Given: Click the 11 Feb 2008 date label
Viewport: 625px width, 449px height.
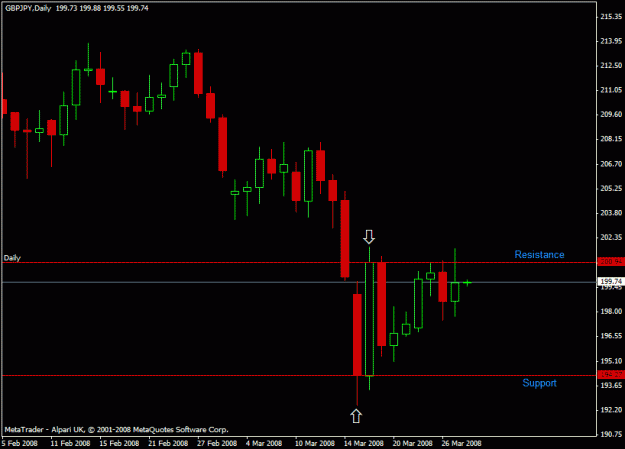Looking at the screenshot, I should [71, 443].
